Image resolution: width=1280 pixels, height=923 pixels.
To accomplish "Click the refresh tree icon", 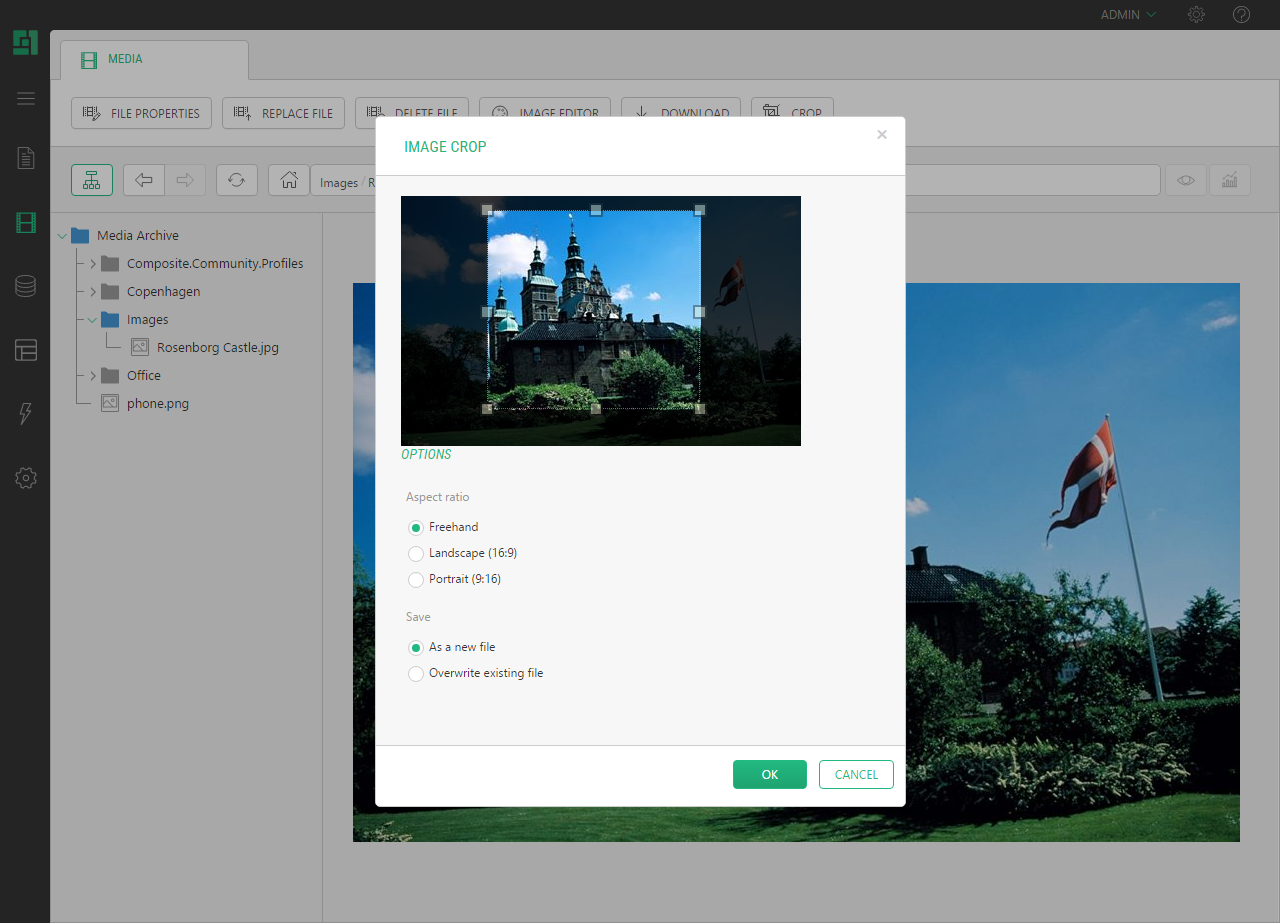I will point(236,180).
